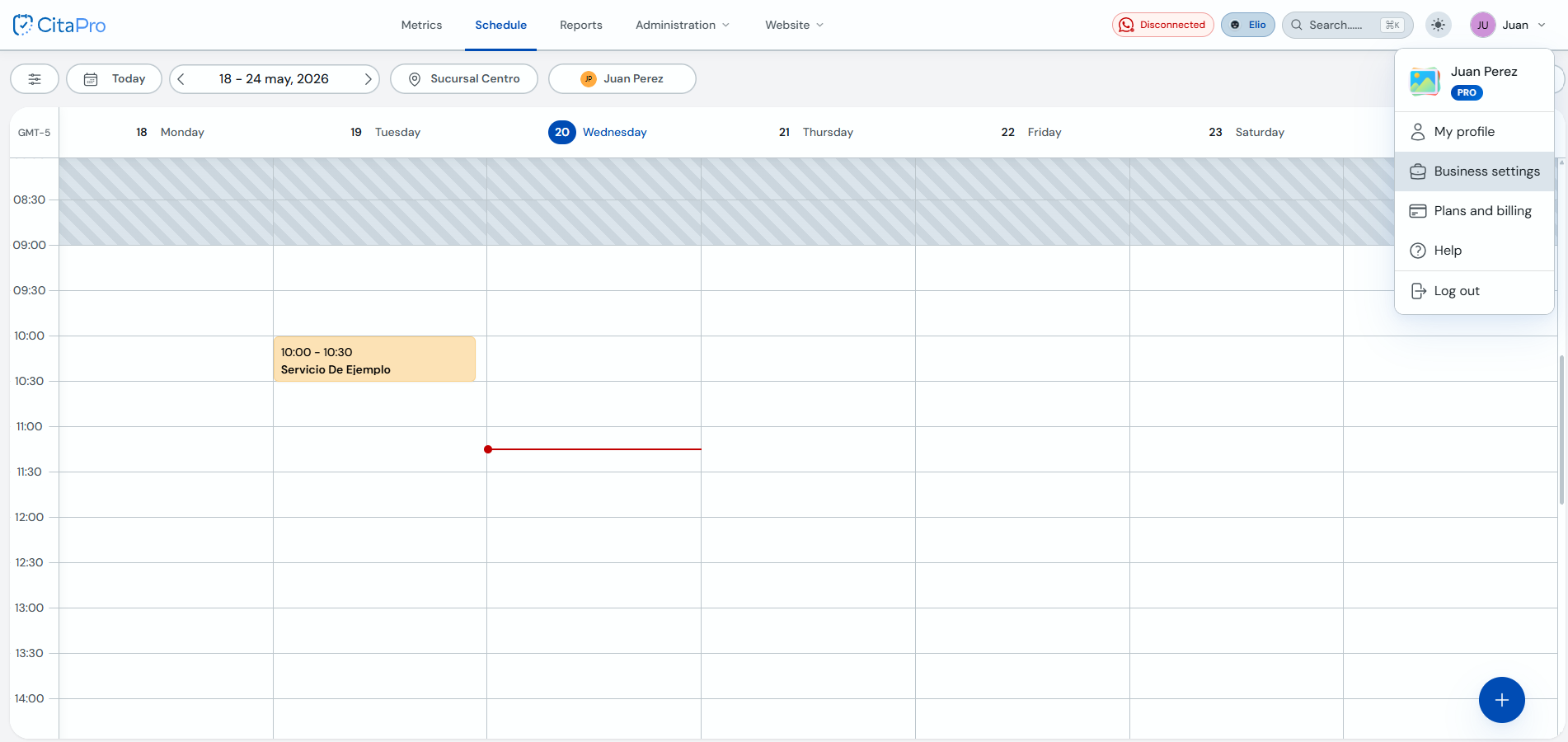
Task: Jump to Today in the calendar
Action: (114, 79)
